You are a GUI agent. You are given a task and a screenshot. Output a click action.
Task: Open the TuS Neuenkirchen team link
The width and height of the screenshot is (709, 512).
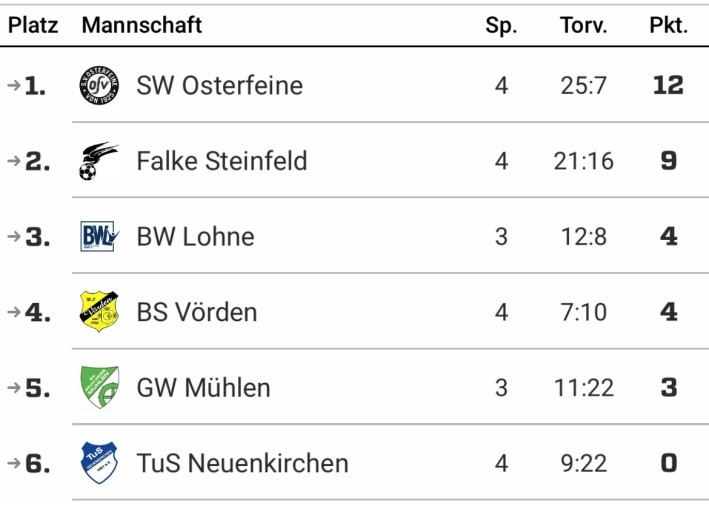point(242,463)
